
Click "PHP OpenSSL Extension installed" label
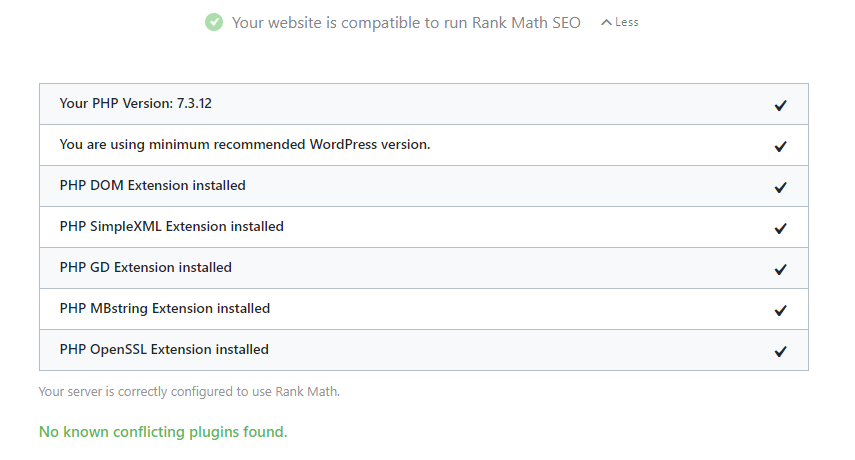[164, 349]
